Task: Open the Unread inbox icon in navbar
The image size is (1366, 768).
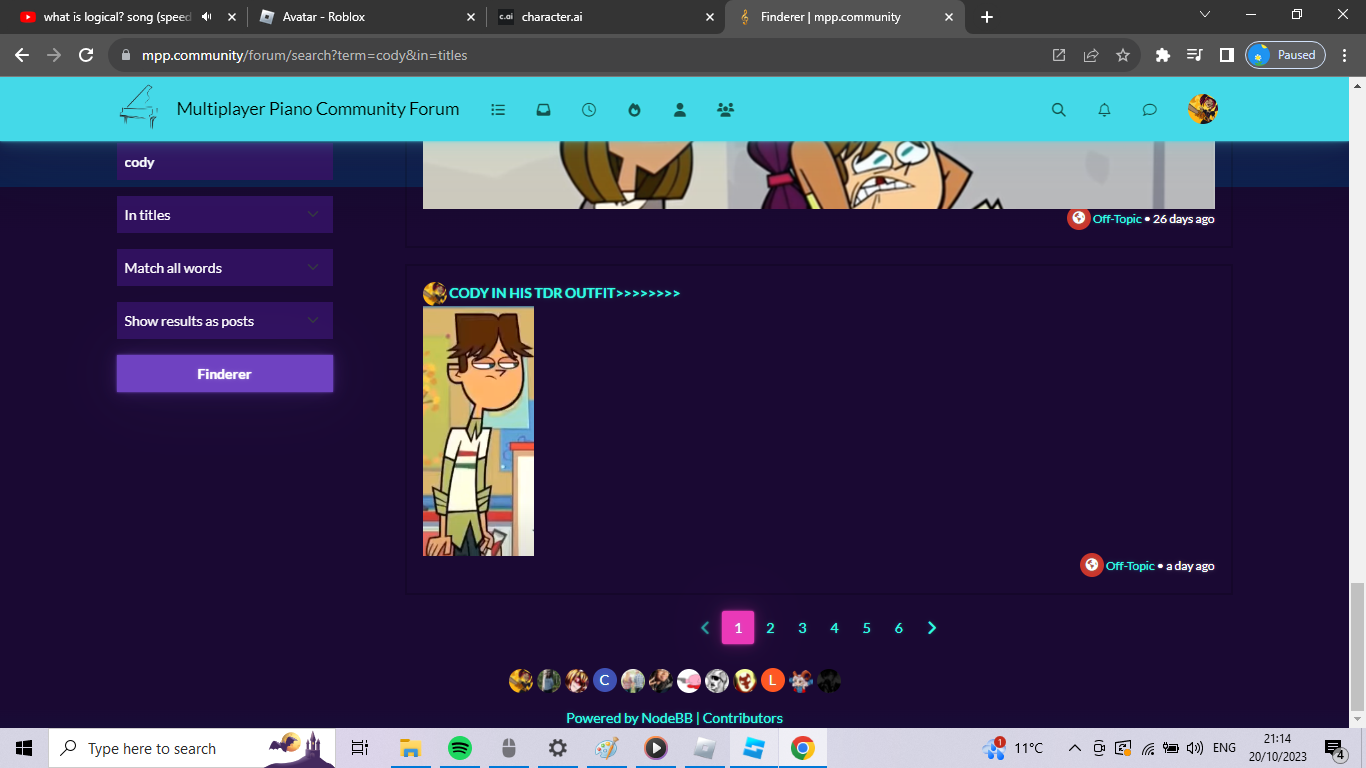Action: [543, 110]
